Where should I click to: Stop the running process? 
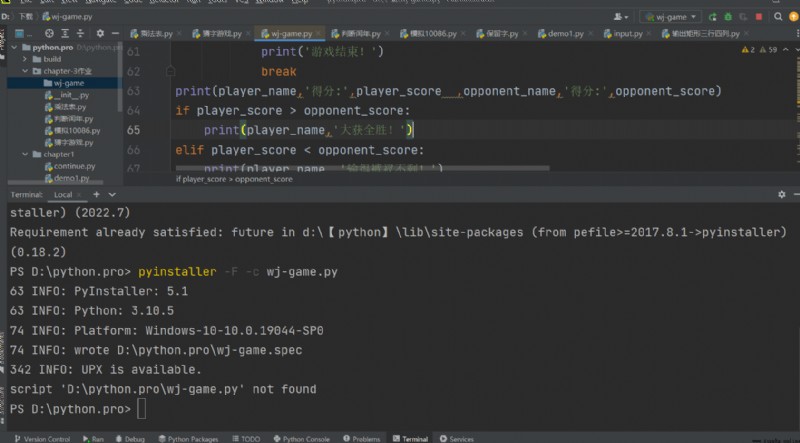pos(759,17)
